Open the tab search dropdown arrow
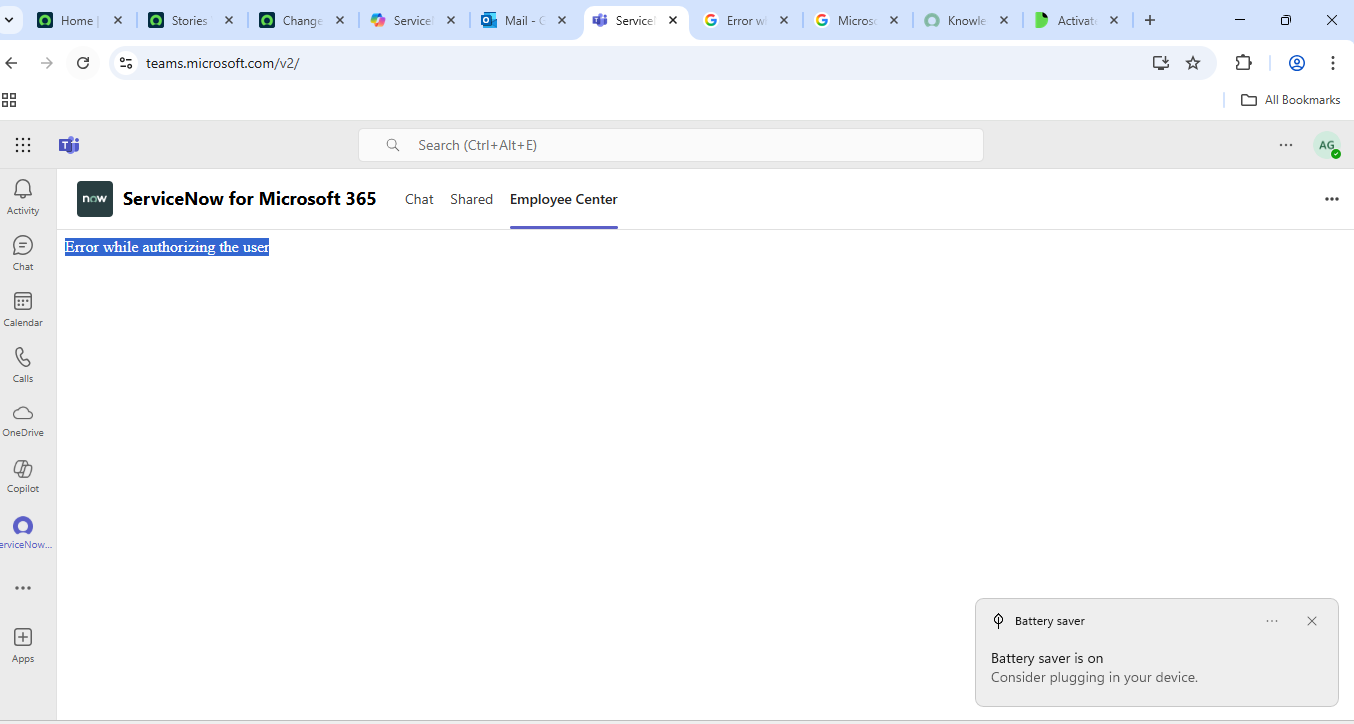This screenshot has height=724, width=1354. pyautogui.click(x=9, y=20)
